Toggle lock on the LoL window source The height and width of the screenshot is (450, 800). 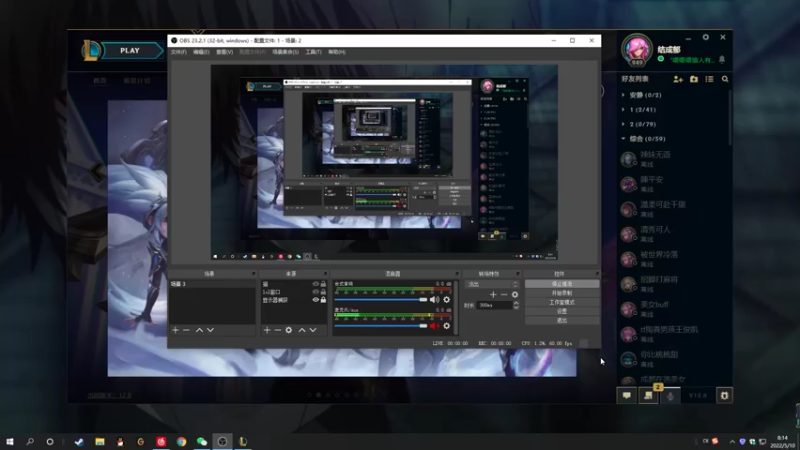click(323, 292)
